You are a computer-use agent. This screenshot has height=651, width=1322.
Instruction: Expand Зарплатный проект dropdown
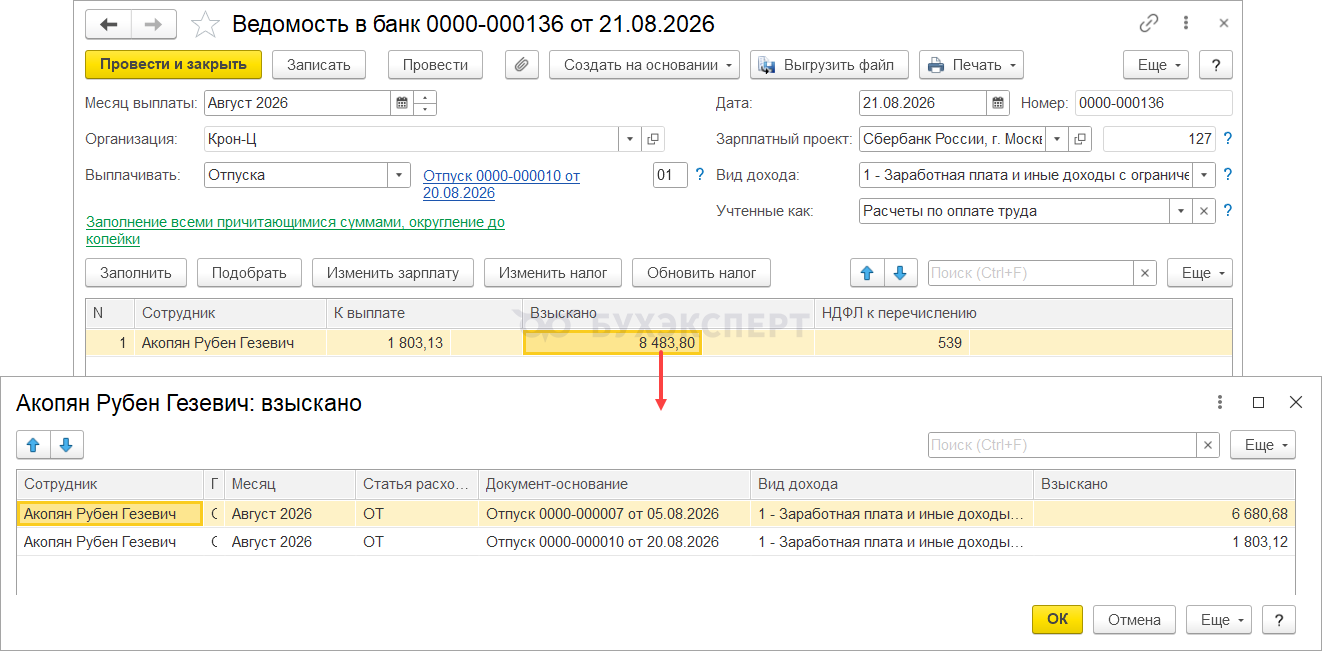1058,139
